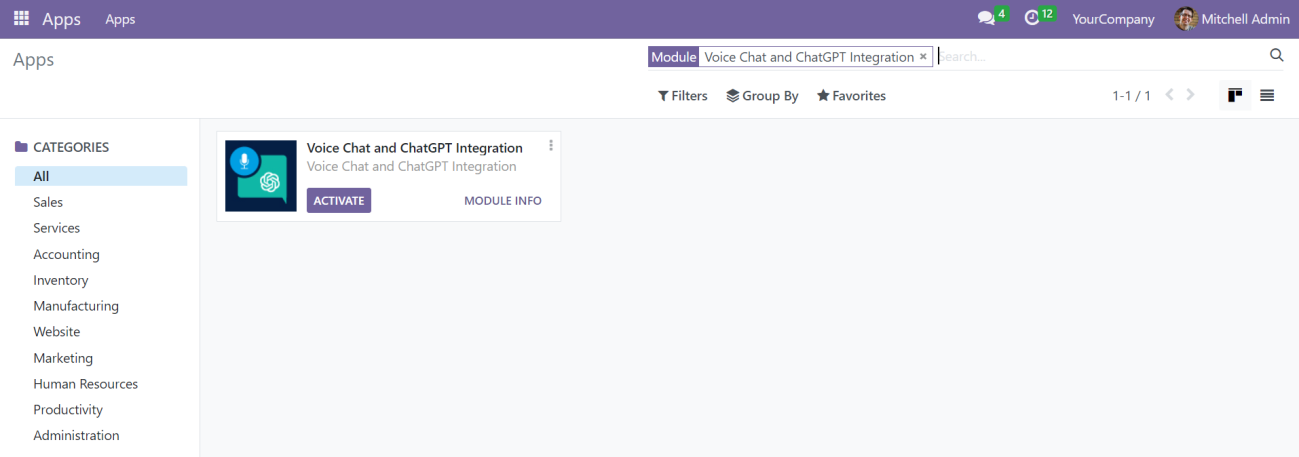Viewport: 1299px width, 457px height.
Task: Open the conversations message icon
Action: click(x=986, y=19)
